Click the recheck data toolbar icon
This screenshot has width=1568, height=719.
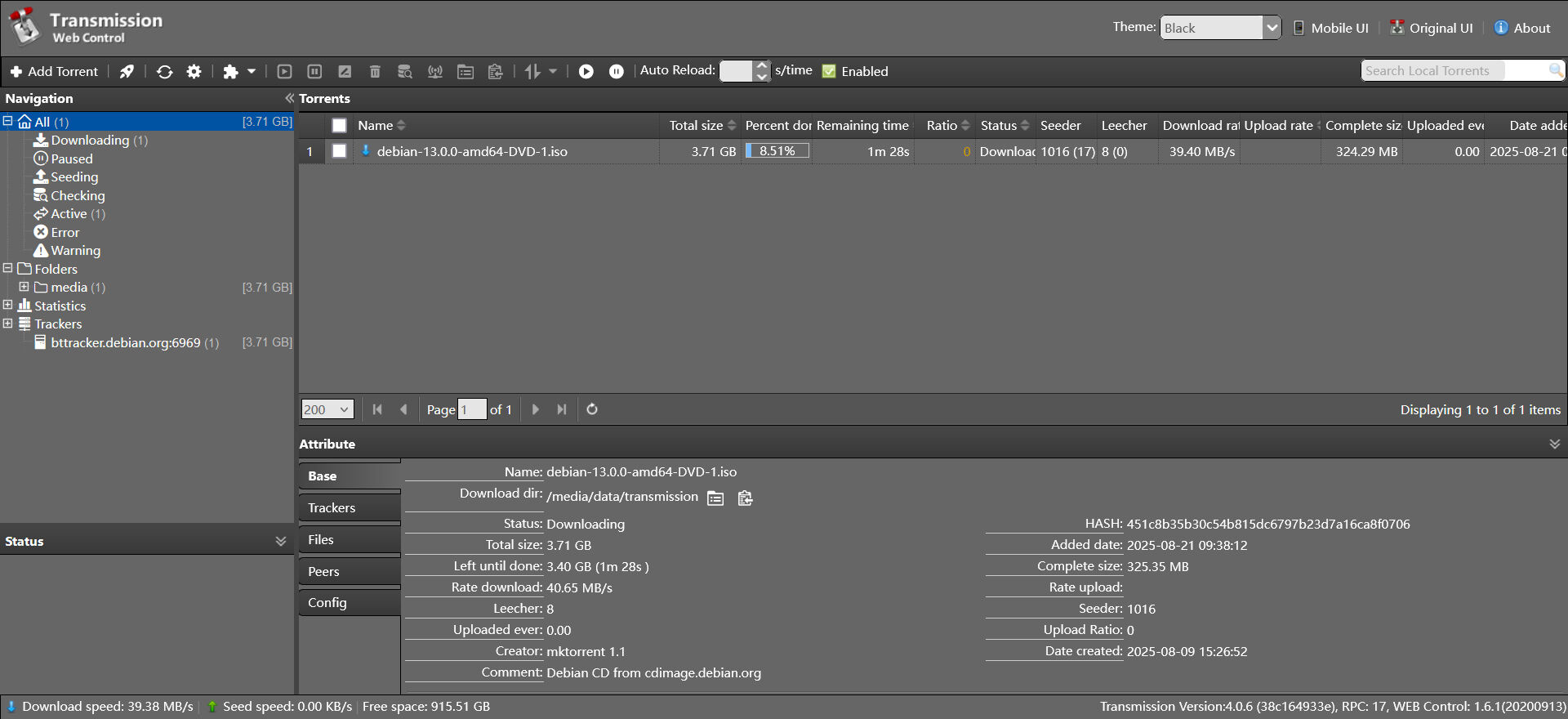(x=405, y=72)
